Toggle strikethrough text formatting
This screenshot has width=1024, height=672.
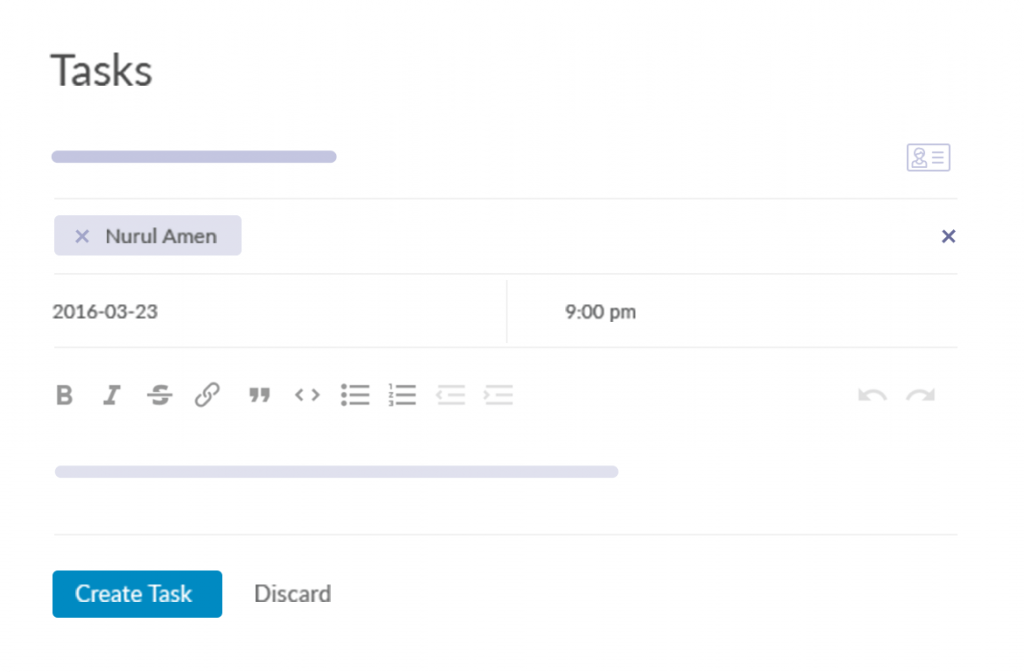tap(159, 395)
